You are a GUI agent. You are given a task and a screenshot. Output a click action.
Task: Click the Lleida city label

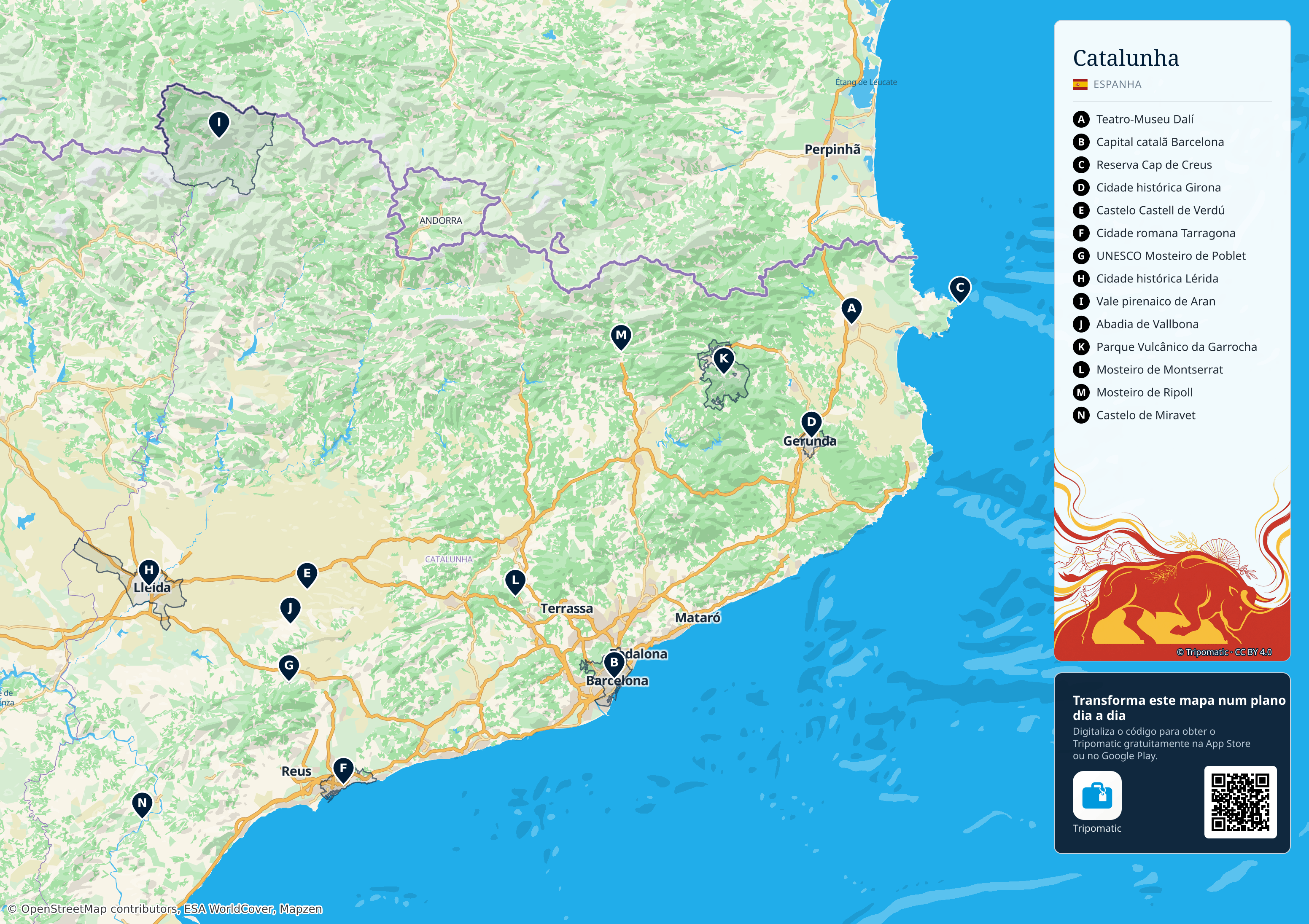point(152,588)
